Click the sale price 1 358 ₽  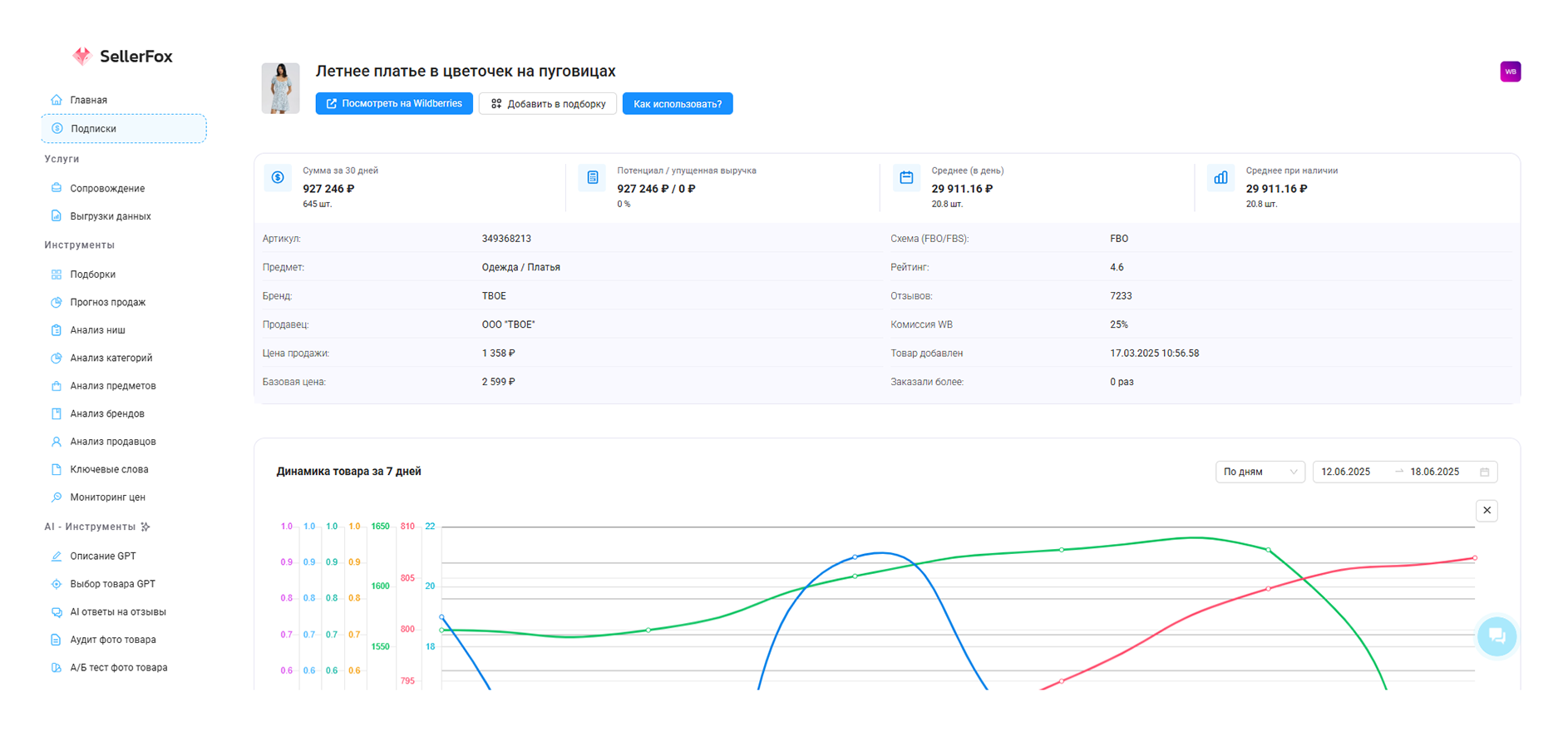[498, 354]
